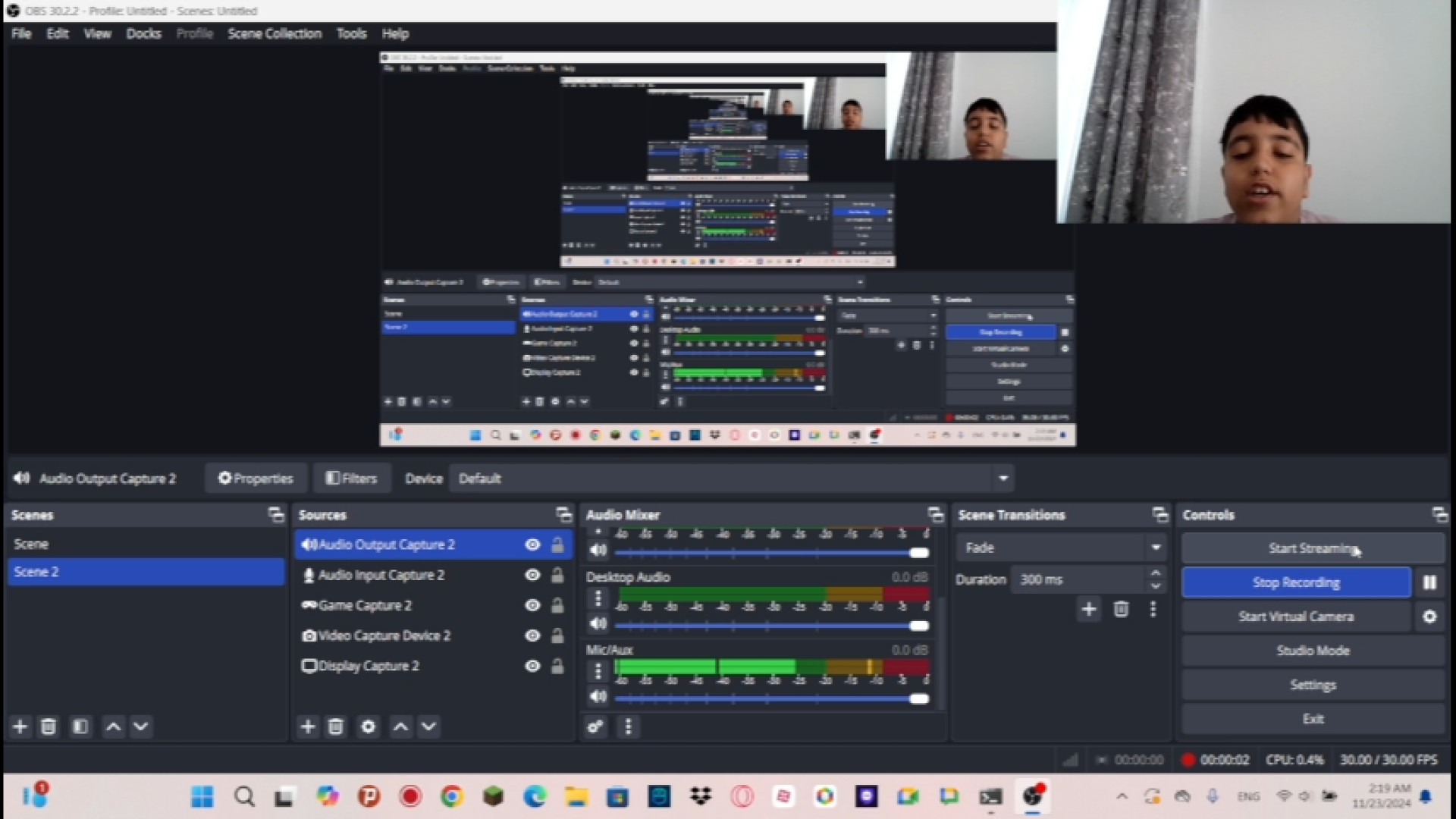Pop out the Scenes dock

(276, 515)
